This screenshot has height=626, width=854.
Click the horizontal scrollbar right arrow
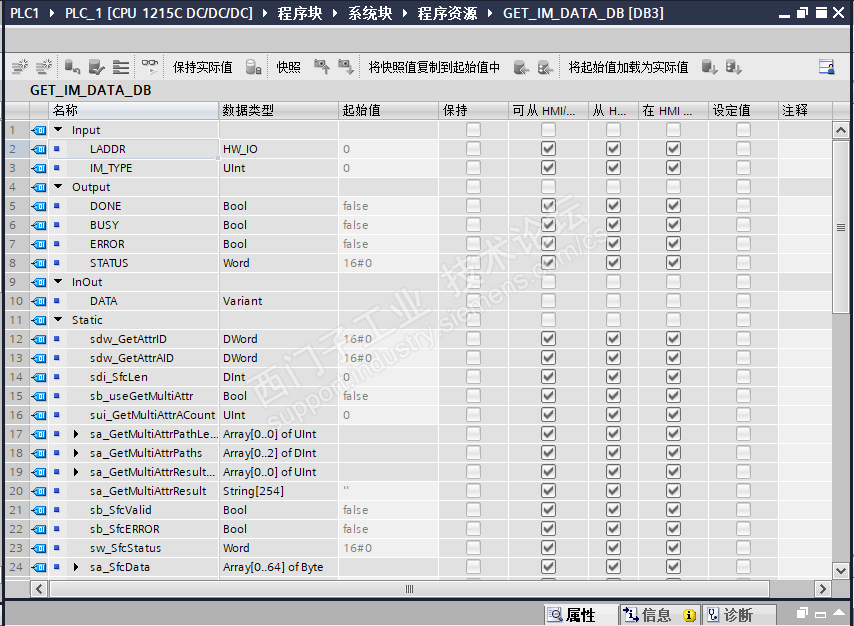[x=822, y=589]
